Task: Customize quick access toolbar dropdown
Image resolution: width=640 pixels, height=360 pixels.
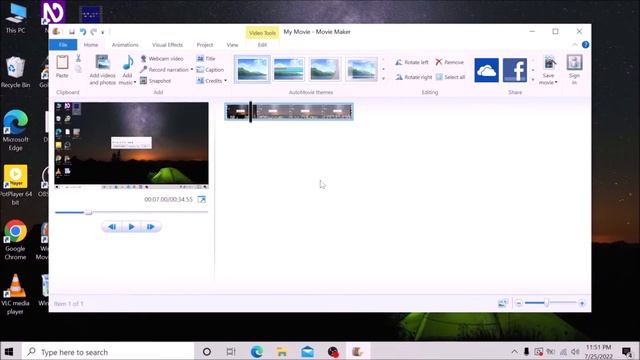Action: pos(103,32)
